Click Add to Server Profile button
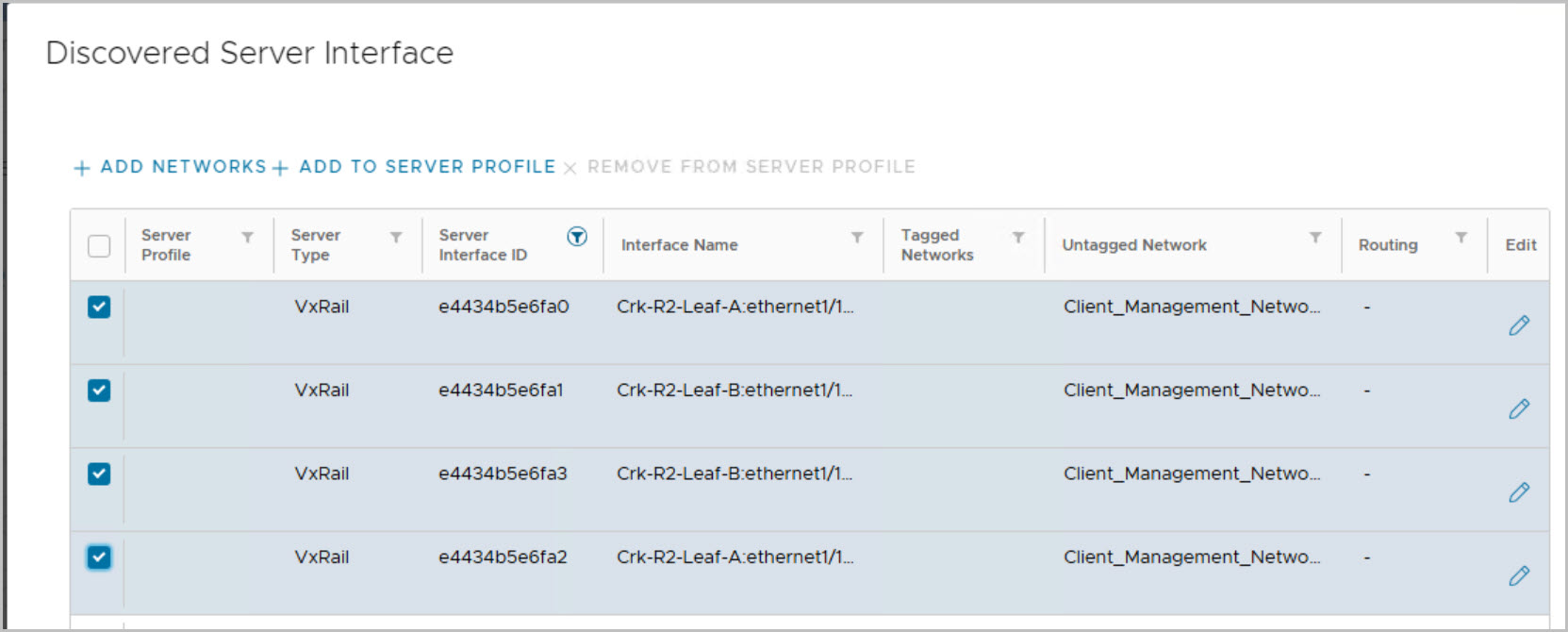 (414, 167)
